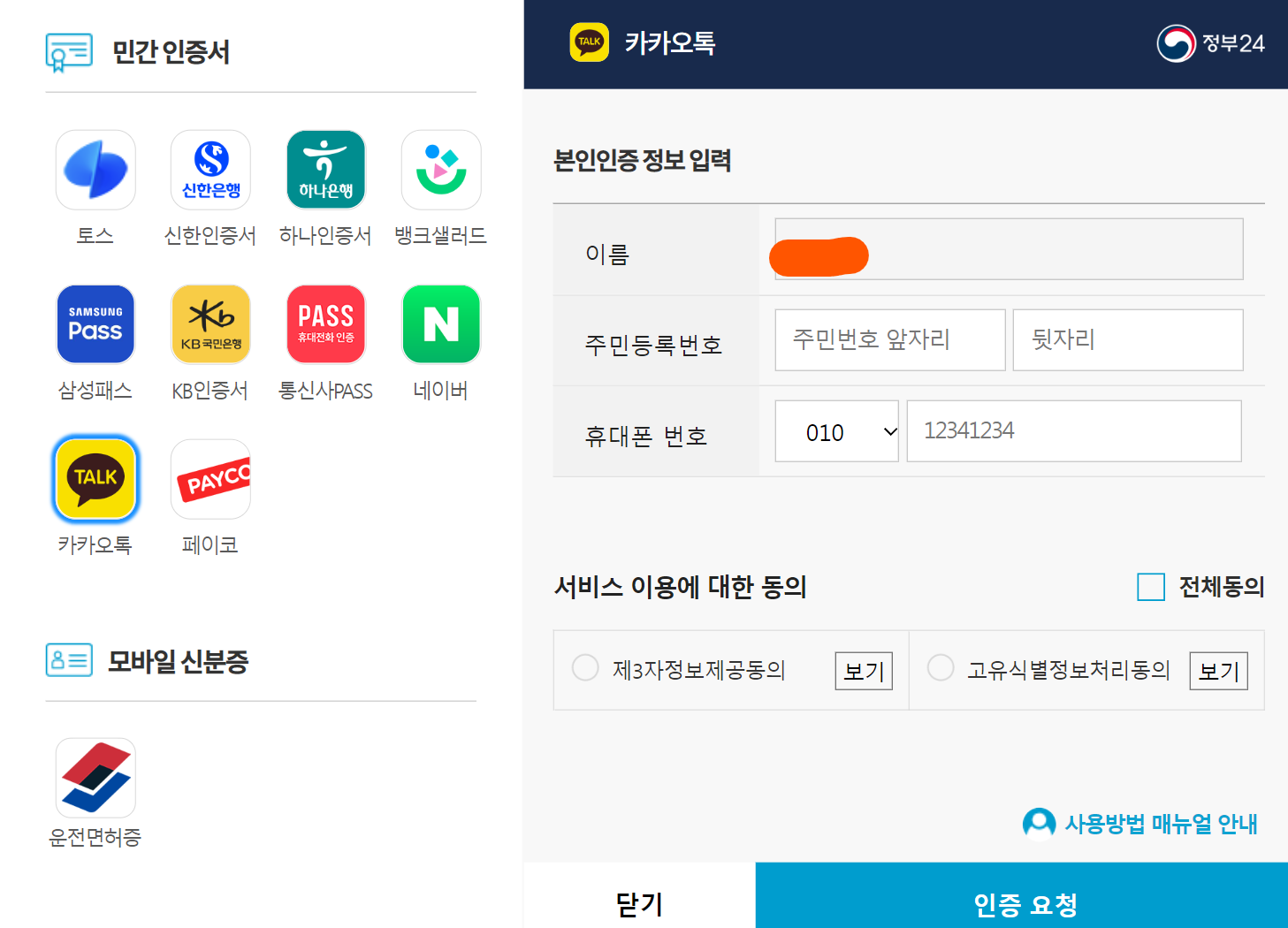Click the user manual guide person icon

pyautogui.click(x=1039, y=823)
